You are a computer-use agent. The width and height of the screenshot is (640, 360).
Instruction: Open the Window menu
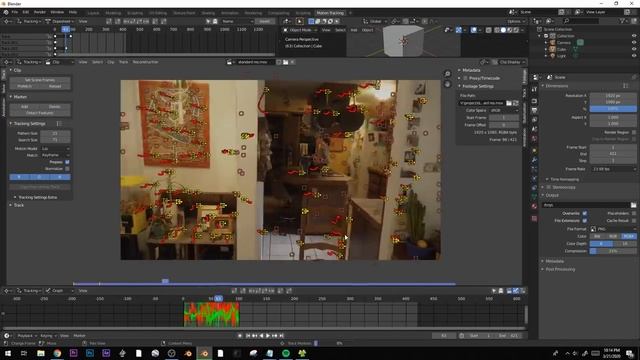(57, 12)
